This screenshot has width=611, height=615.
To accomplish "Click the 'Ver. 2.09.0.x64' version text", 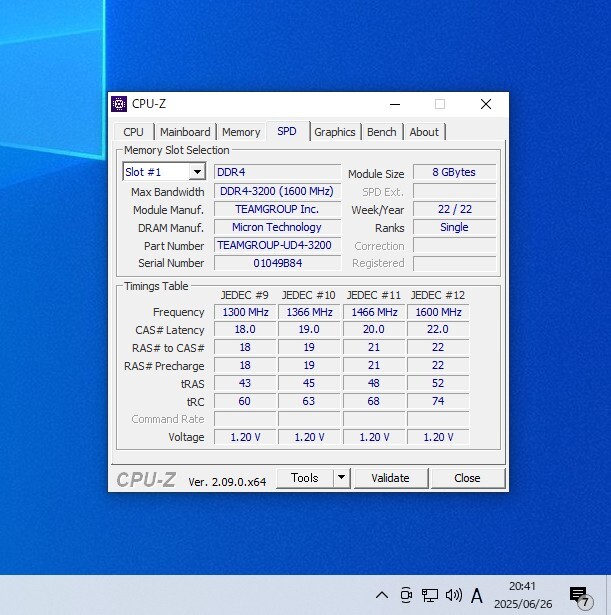I will 227,482.
